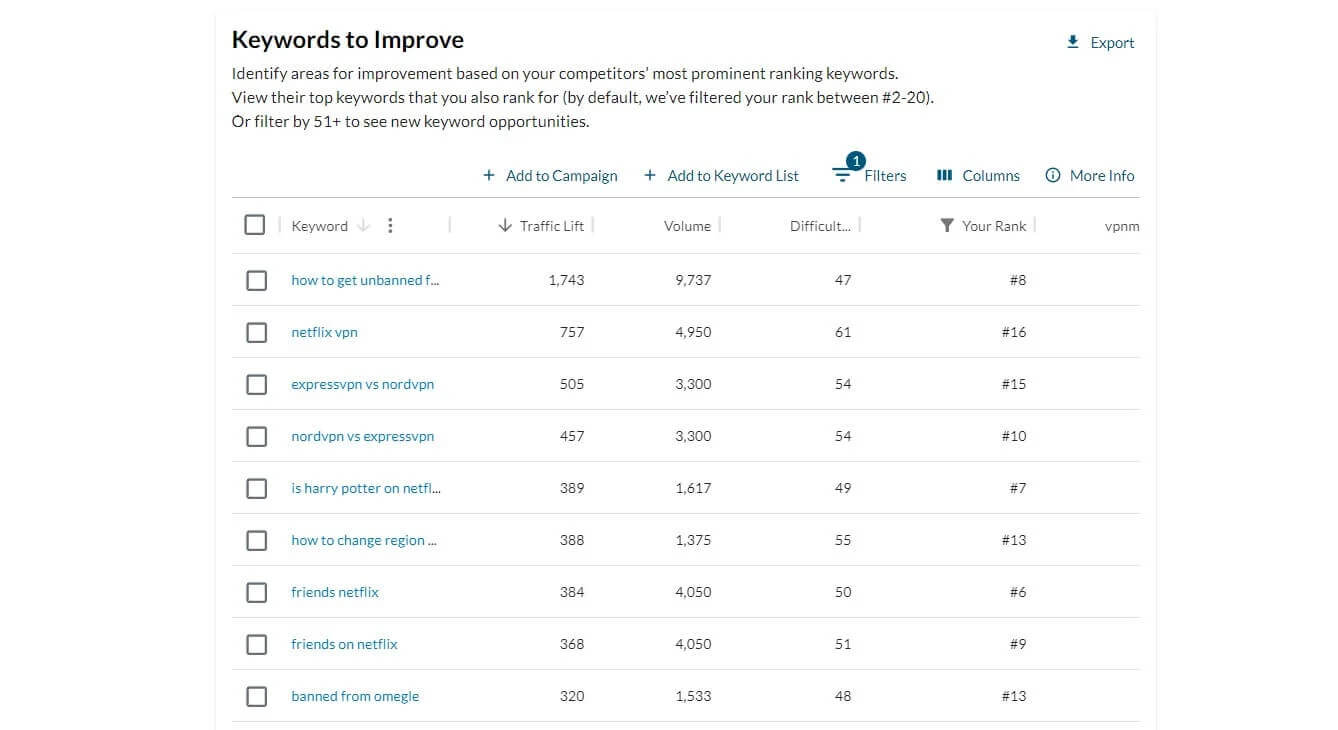This screenshot has height=730, width=1338.
Task: Sort by Keyword column arrow
Action: (363, 226)
